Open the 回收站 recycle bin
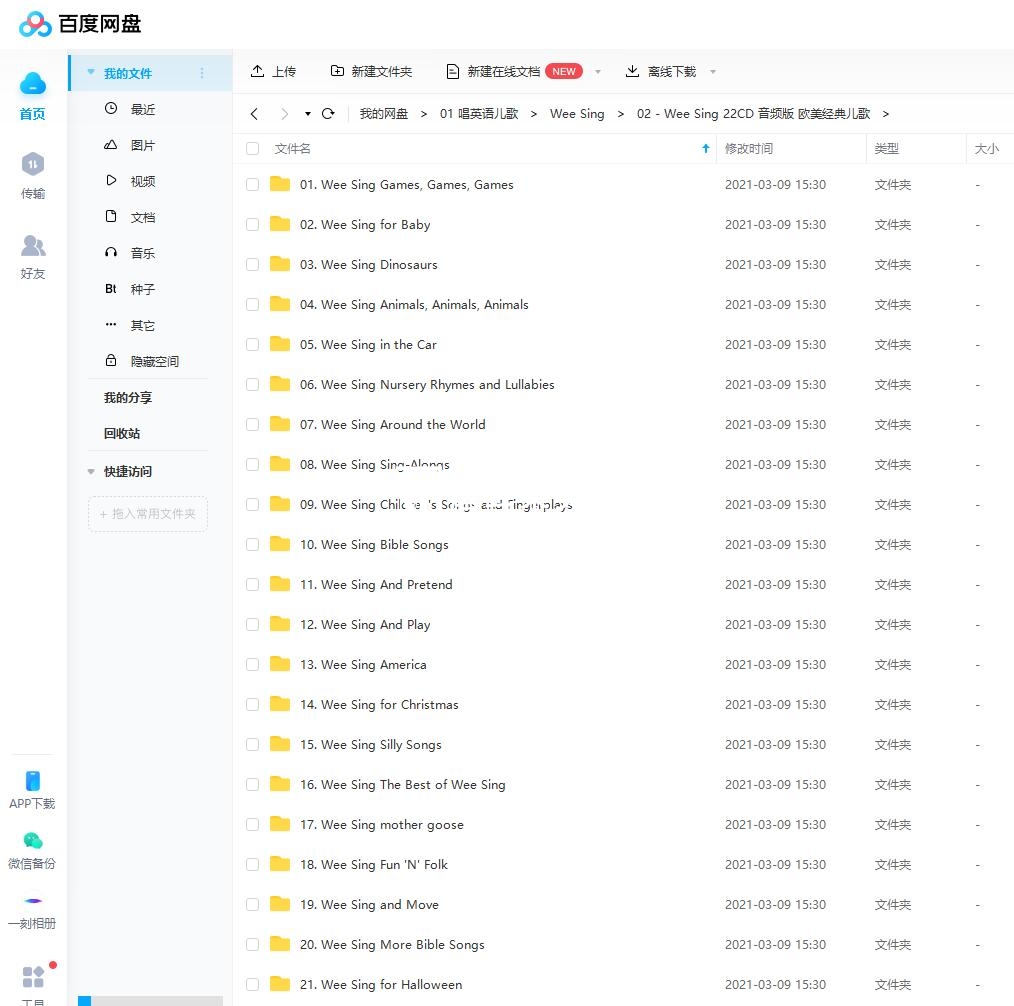The width and height of the screenshot is (1014, 1006). (x=123, y=433)
